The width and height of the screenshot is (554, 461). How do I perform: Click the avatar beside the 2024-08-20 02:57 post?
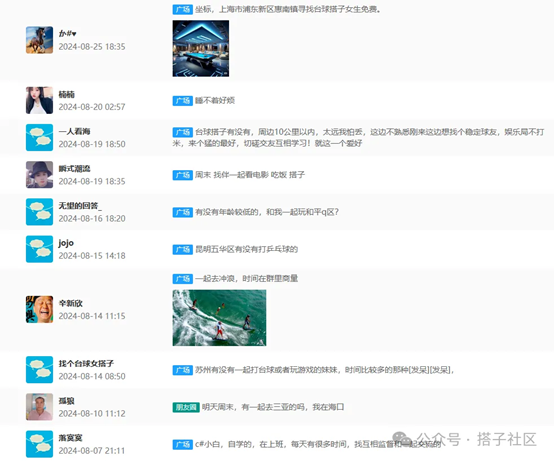[40, 100]
